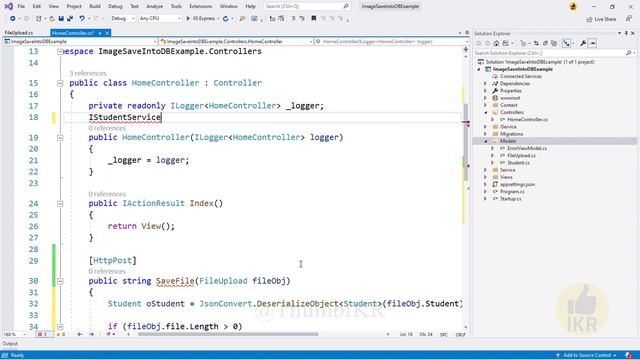
Task: Collapse the Index method at line 24
Action: pos(60,203)
